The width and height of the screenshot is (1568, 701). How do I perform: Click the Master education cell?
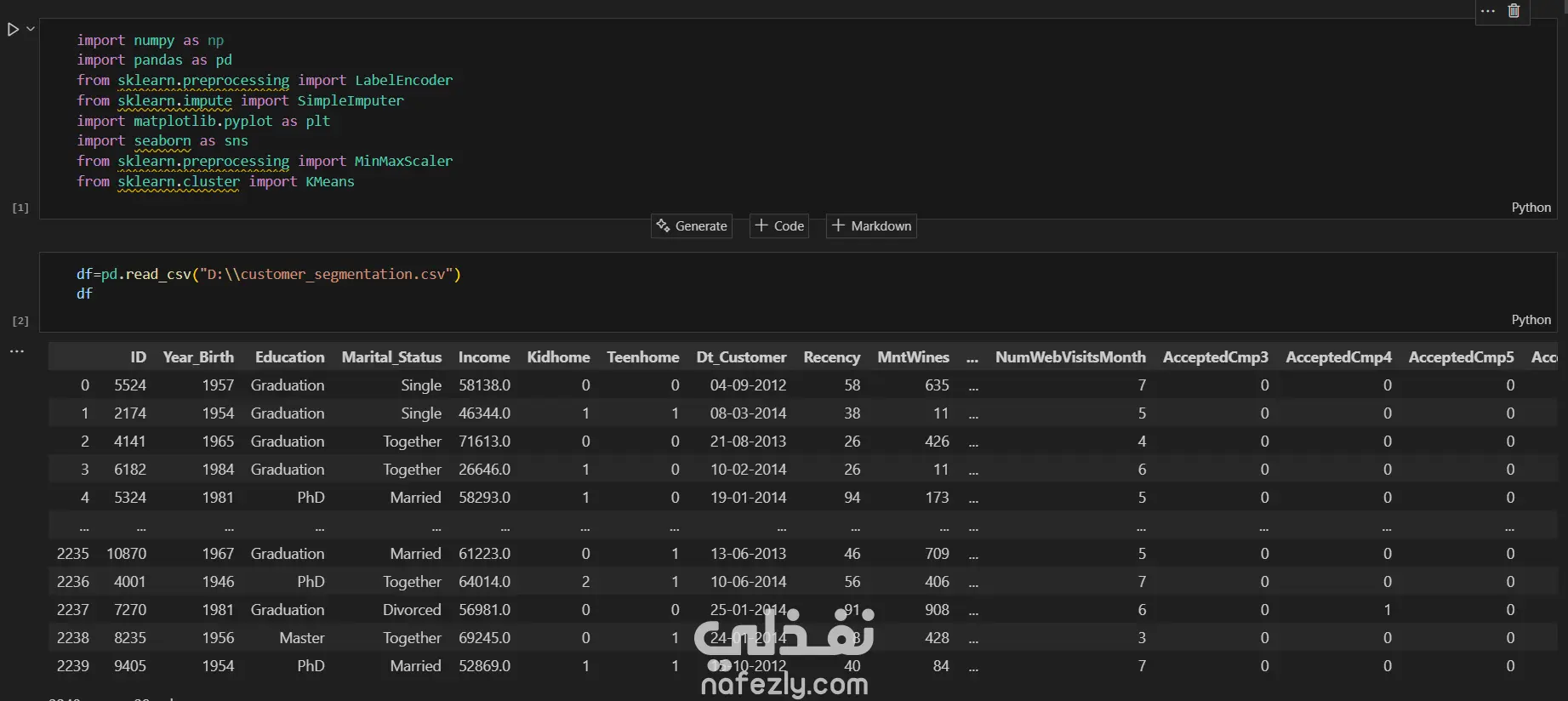(302, 638)
